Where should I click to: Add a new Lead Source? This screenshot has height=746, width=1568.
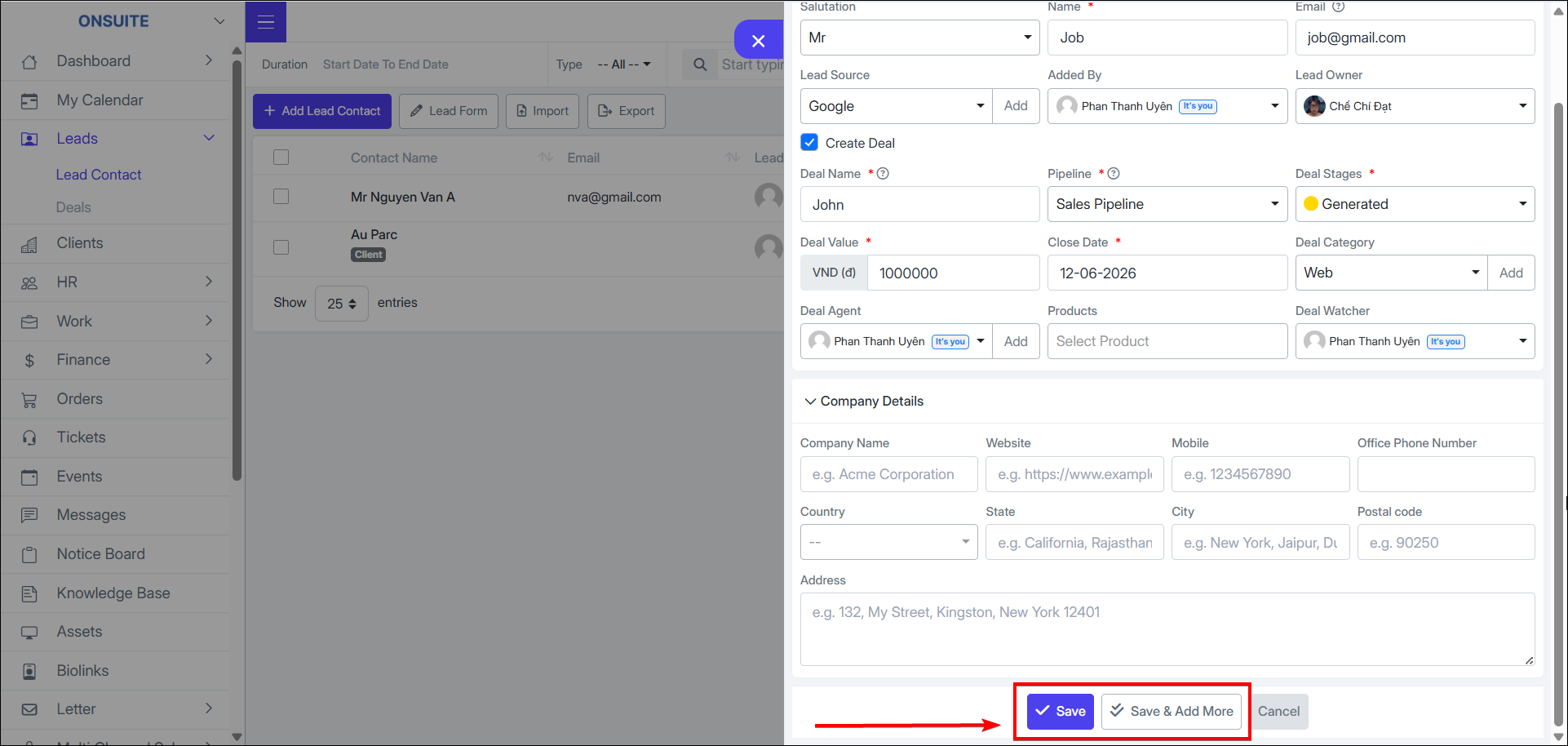coord(1016,106)
